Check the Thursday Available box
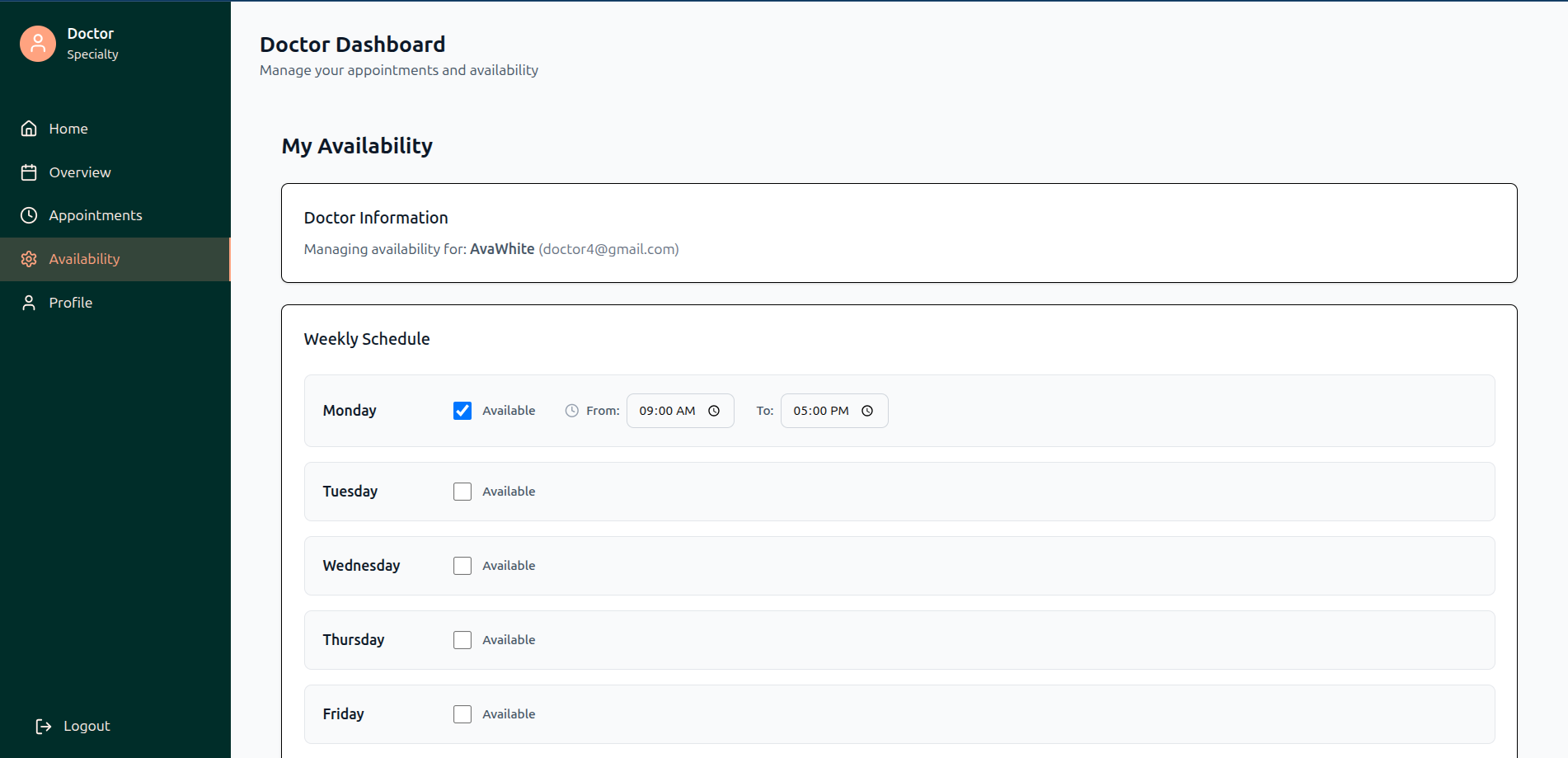The width and height of the screenshot is (1568, 758). tap(462, 640)
